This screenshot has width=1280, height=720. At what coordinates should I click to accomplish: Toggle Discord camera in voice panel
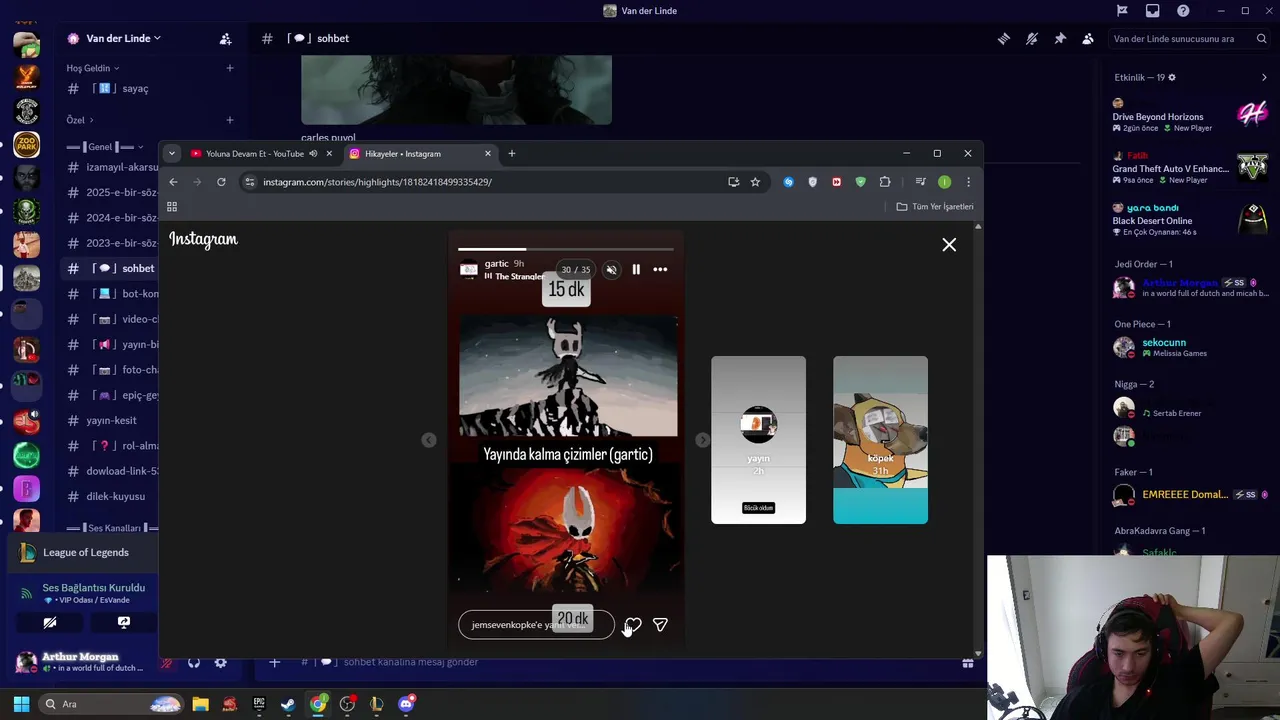pos(50,622)
